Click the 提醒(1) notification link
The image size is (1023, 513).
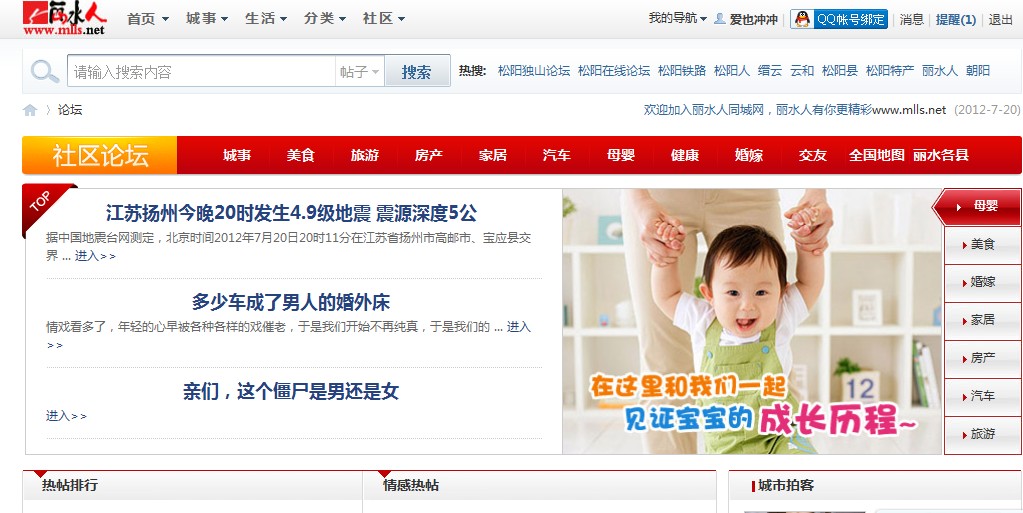pyautogui.click(x=956, y=20)
